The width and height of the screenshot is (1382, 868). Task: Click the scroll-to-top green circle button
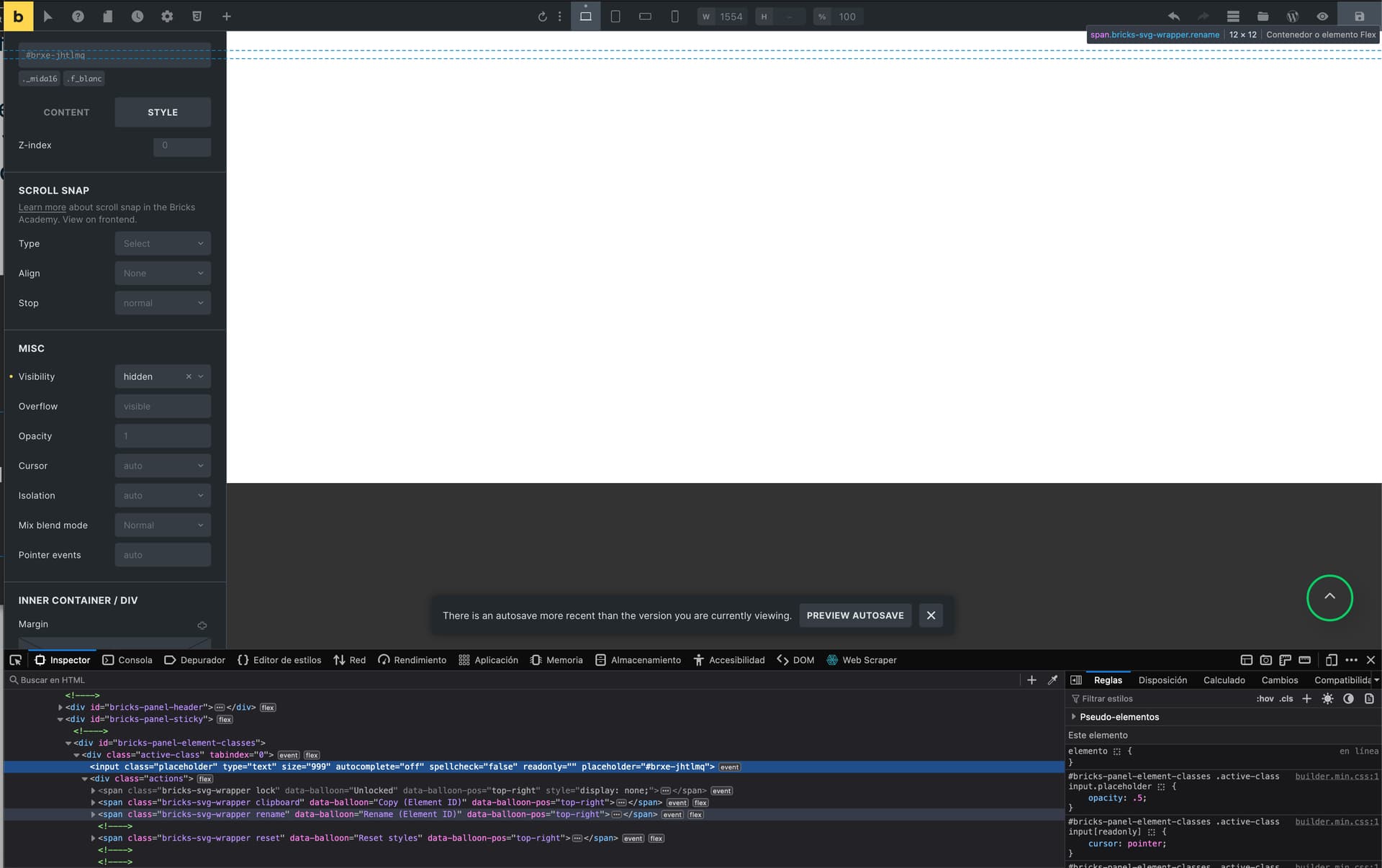point(1329,597)
